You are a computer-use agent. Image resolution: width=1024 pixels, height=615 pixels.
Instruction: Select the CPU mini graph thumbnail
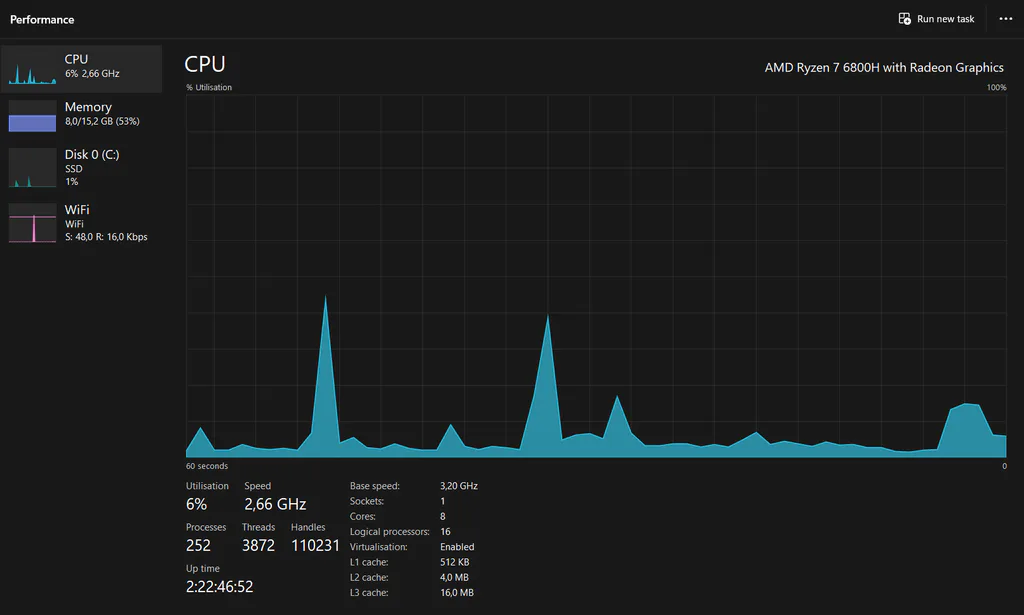tap(32, 69)
